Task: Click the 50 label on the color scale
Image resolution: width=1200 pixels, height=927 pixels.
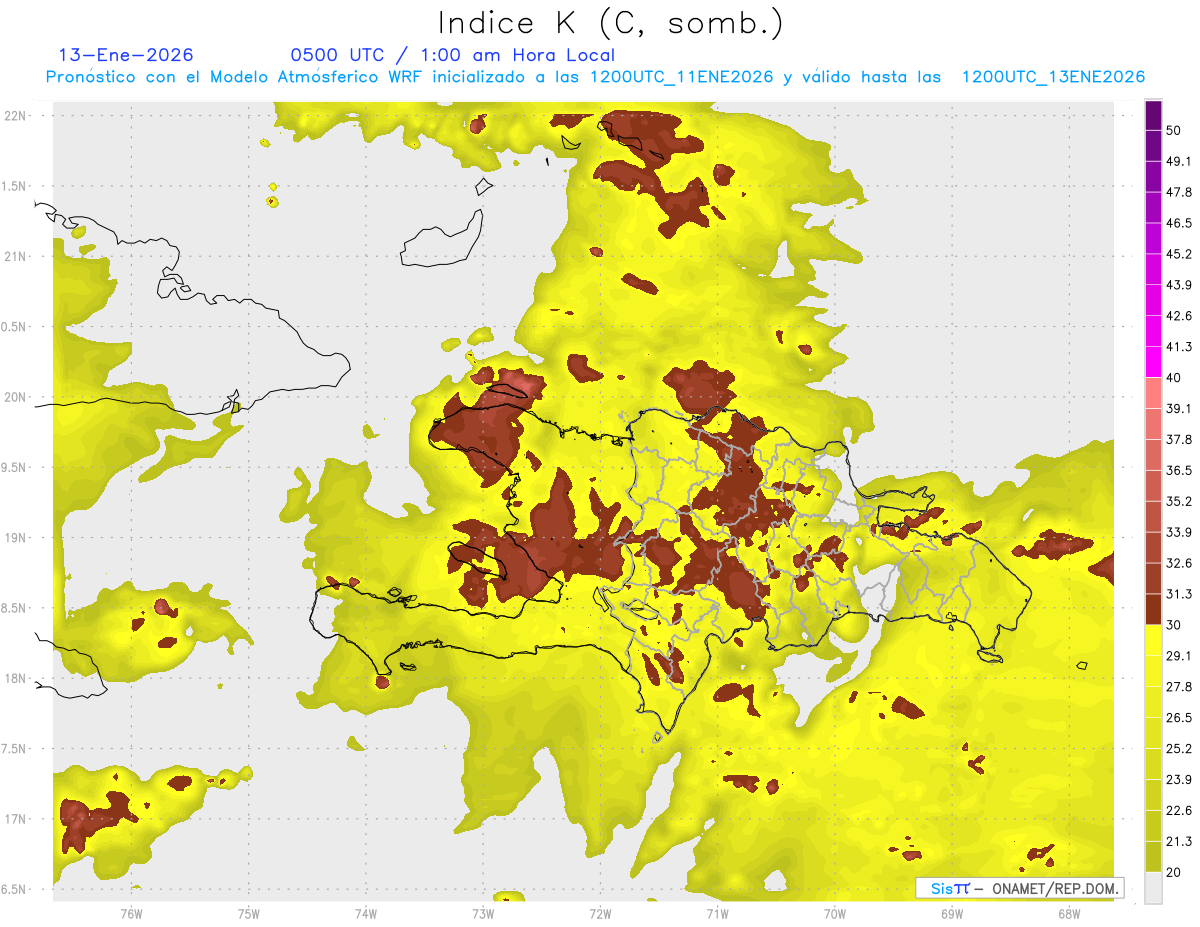Action: point(1176,131)
